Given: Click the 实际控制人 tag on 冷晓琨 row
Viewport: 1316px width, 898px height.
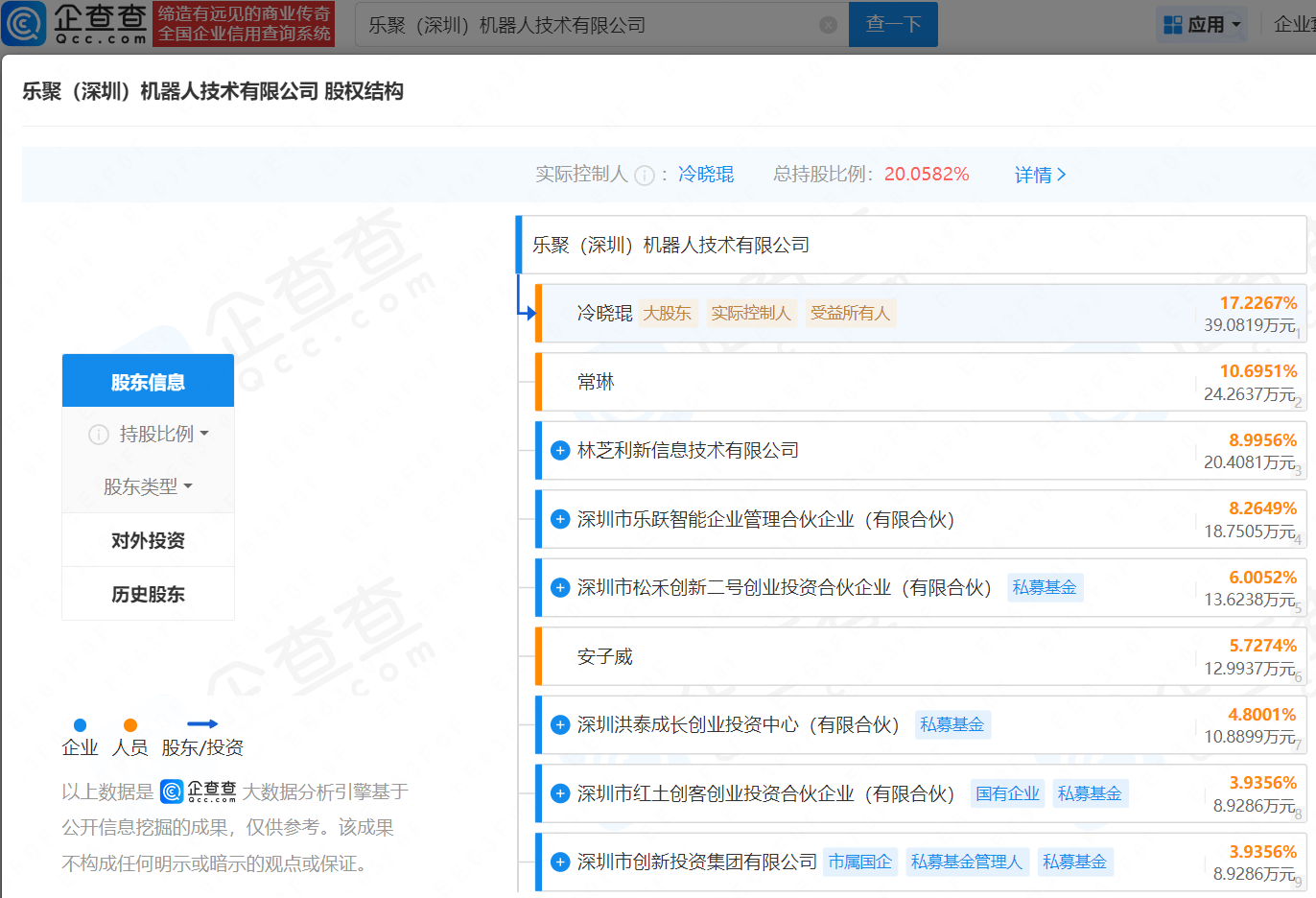Looking at the screenshot, I should pyautogui.click(x=751, y=313).
